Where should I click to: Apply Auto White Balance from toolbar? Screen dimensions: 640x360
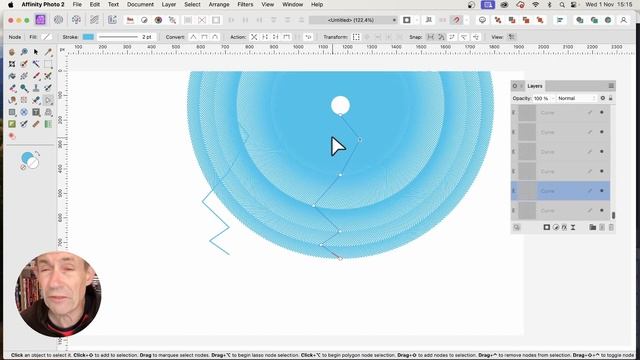[172, 20]
